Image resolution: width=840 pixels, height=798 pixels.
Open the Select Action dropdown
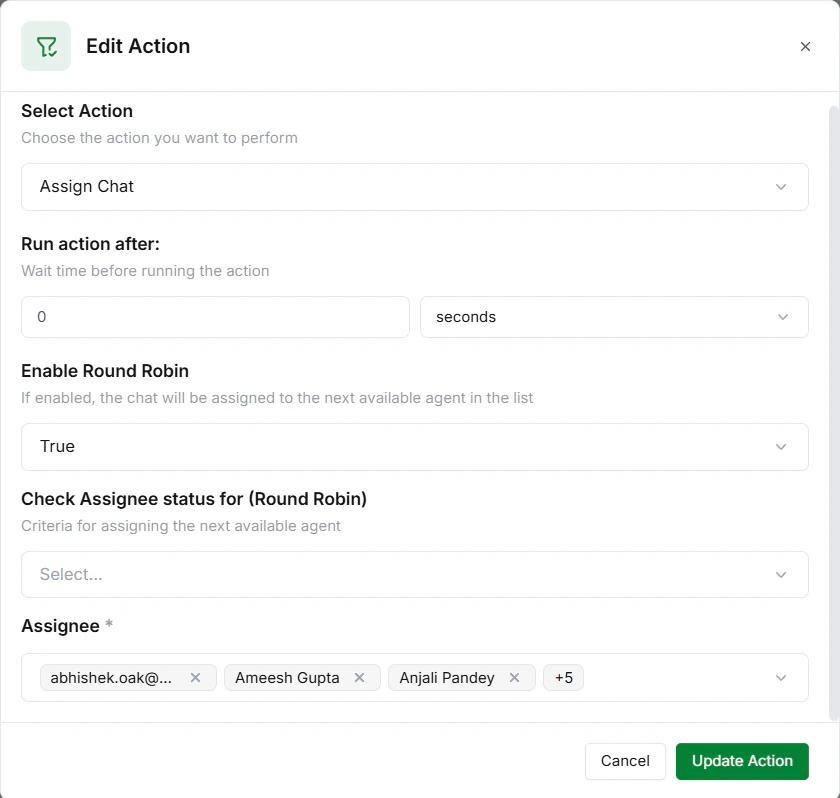click(415, 186)
